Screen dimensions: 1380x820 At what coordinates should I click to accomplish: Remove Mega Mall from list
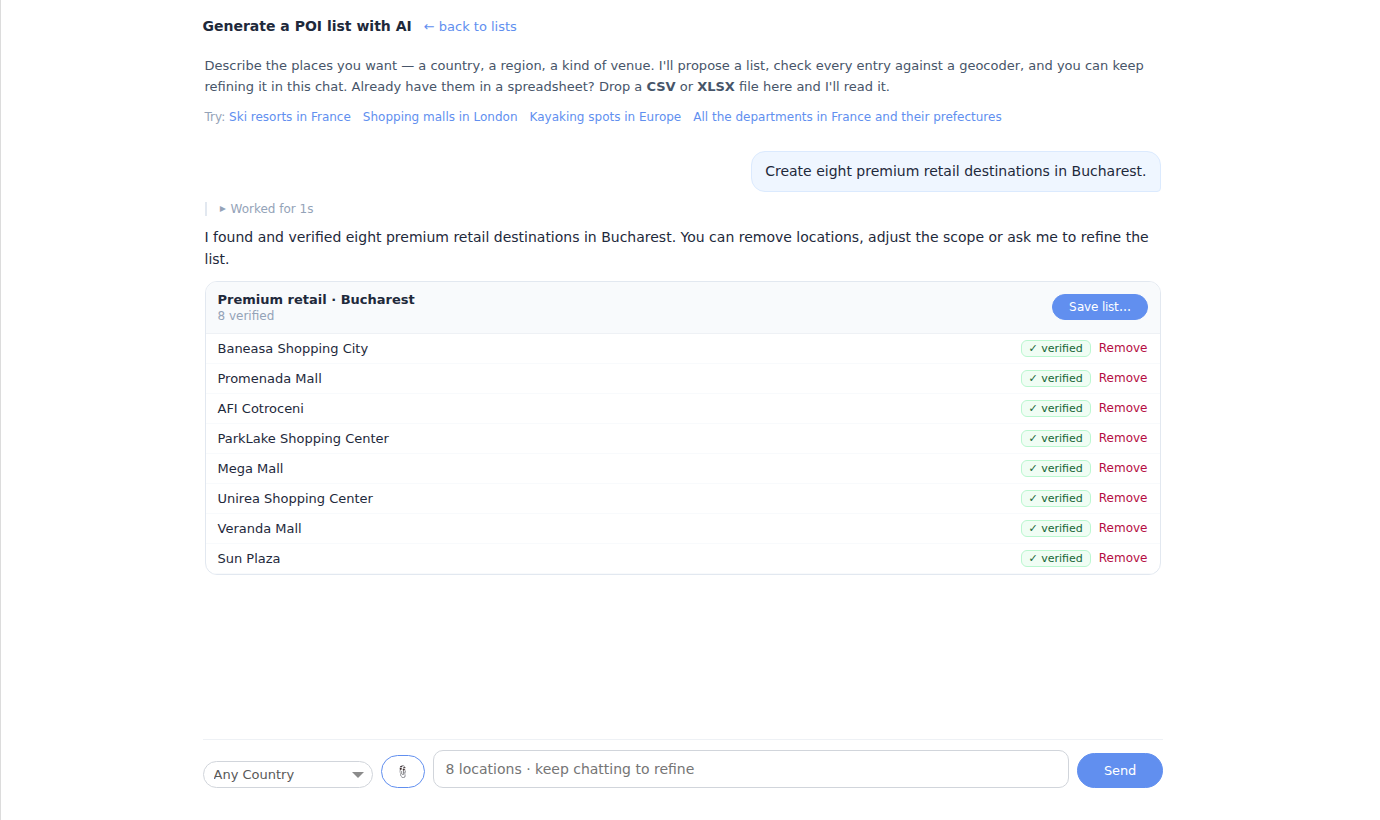point(1123,468)
